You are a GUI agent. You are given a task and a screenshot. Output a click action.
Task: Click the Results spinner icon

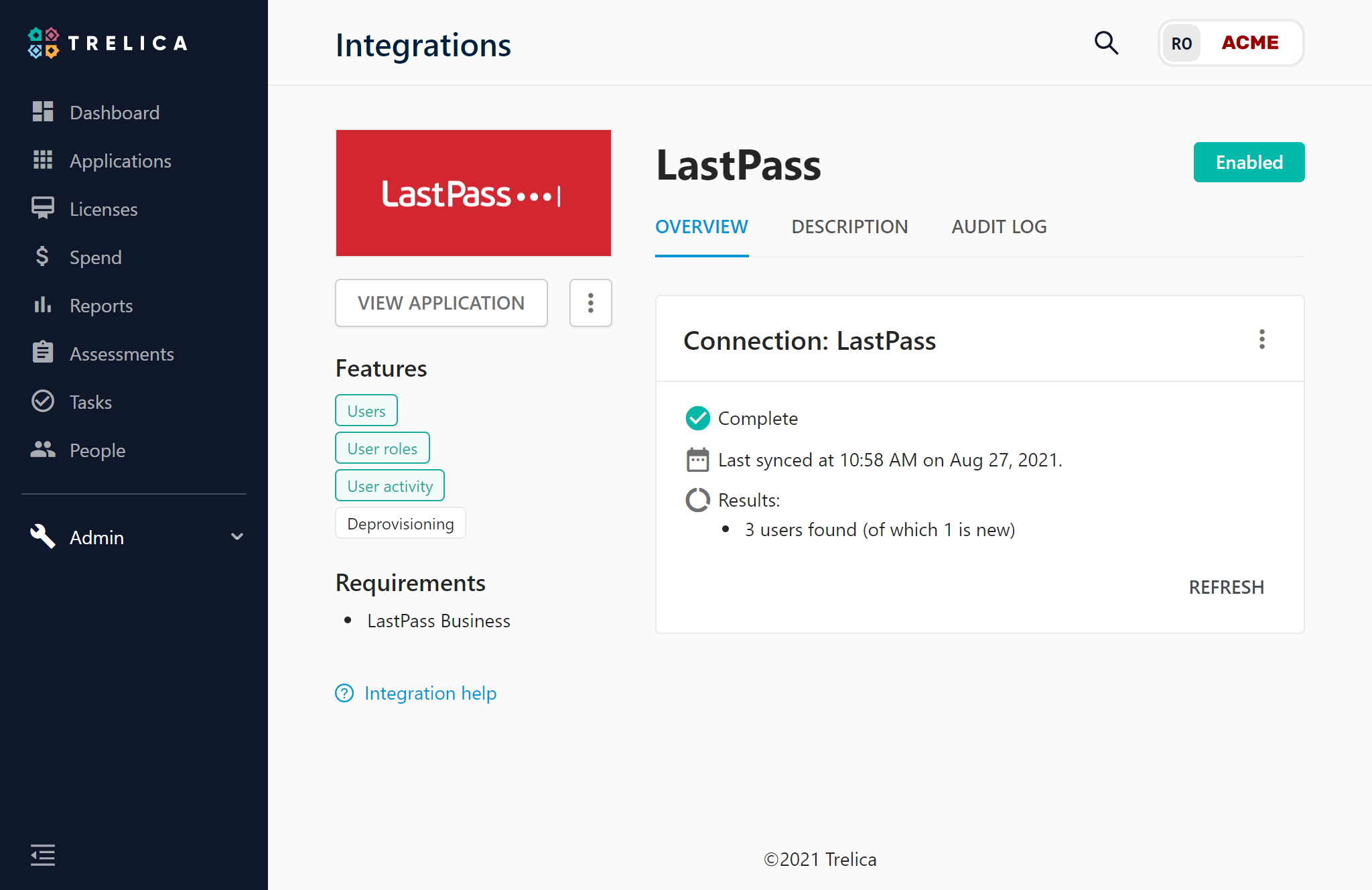click(698, 500)
